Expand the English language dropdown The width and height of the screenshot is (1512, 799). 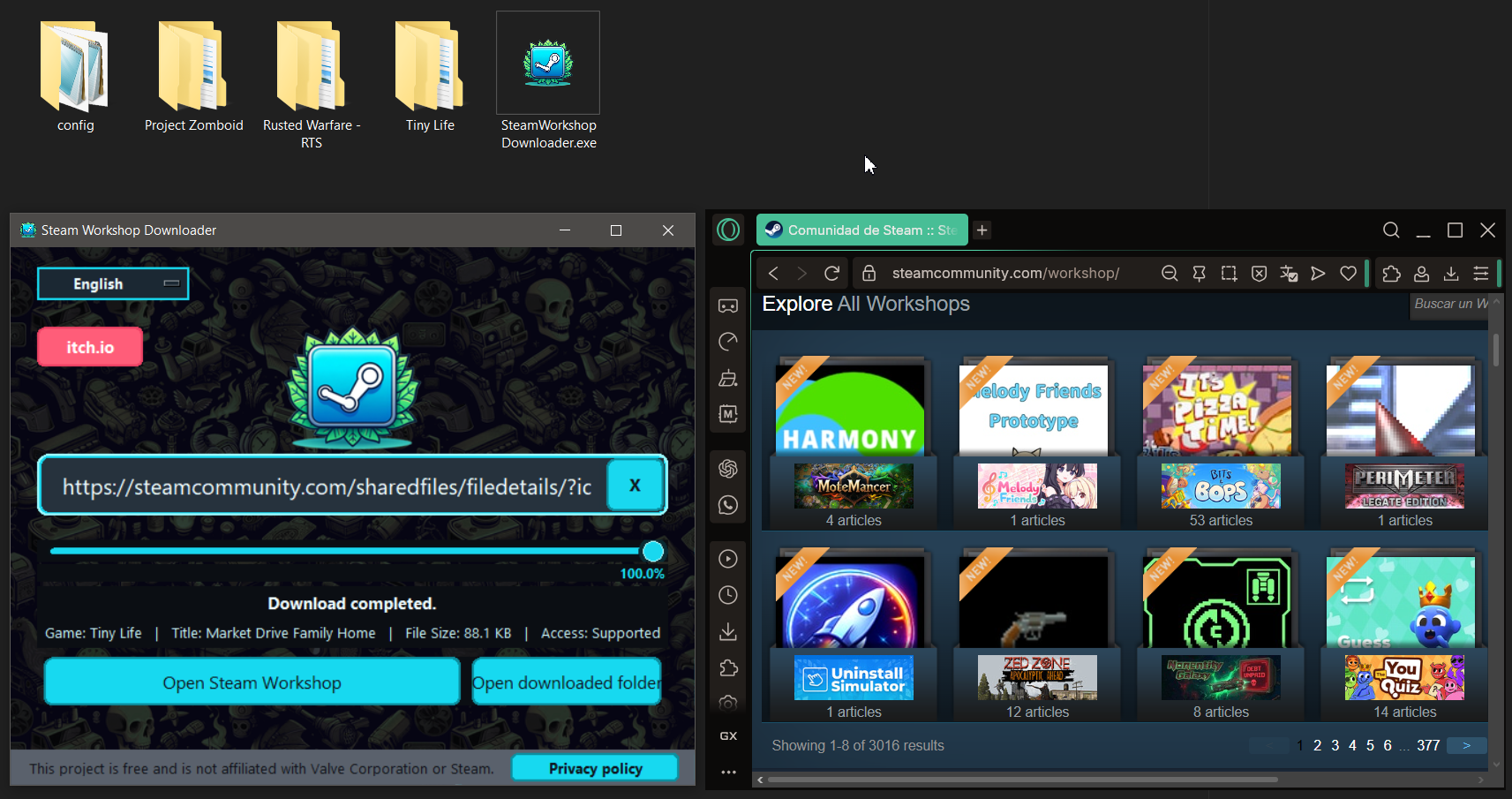[x=113, y=283]
